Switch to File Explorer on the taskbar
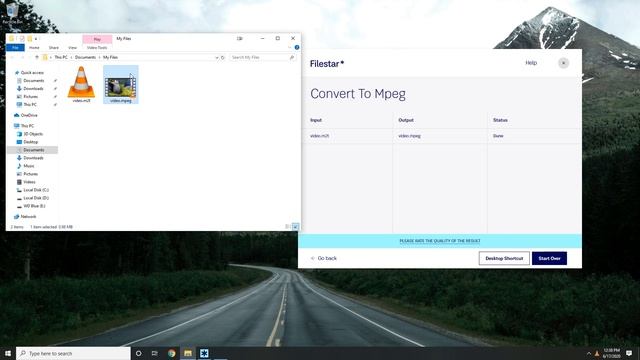This screenshot has width=640, height=360. (x=188, y=353)
